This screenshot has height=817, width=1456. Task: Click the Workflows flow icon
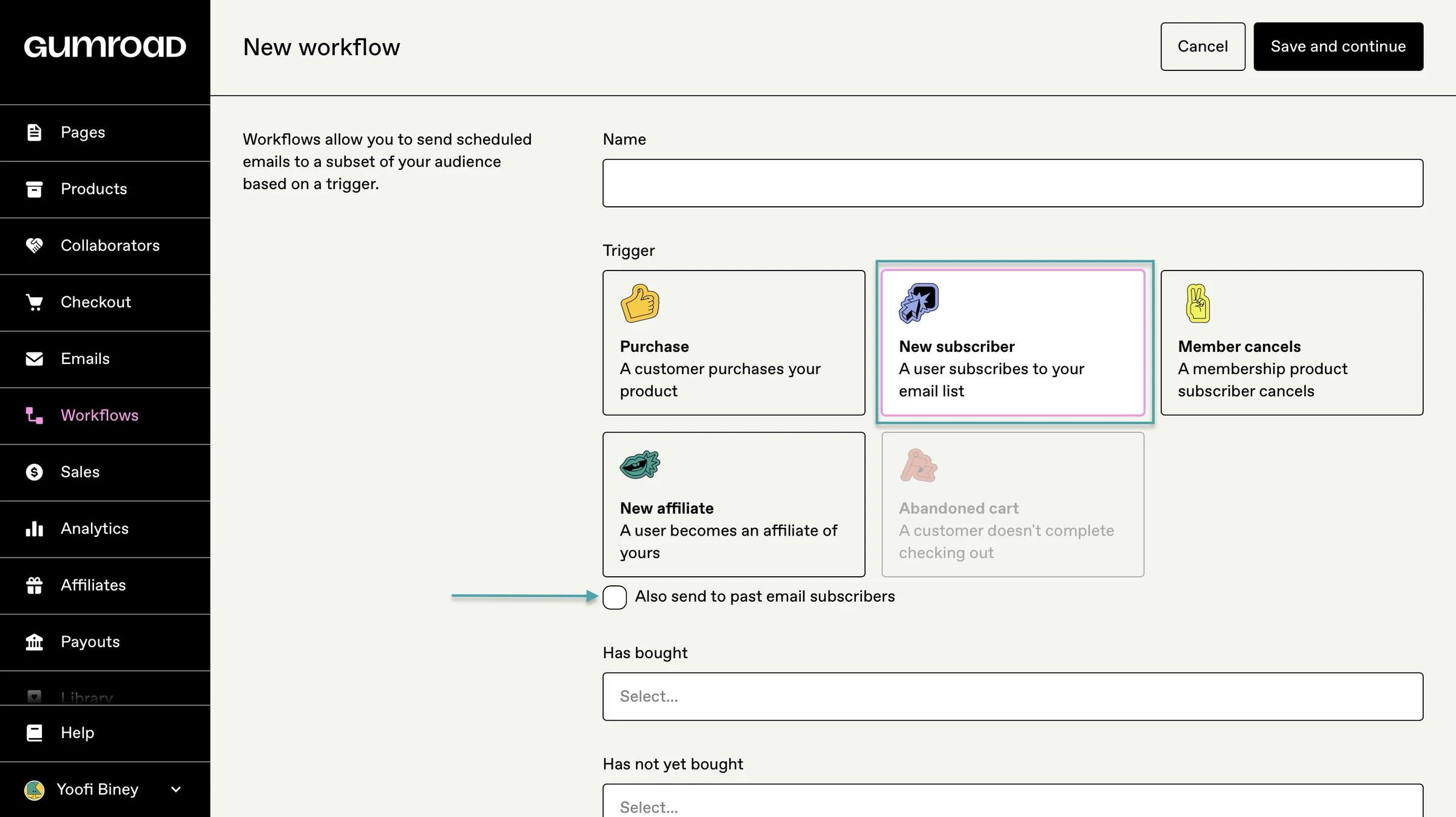tap(35, 415)
